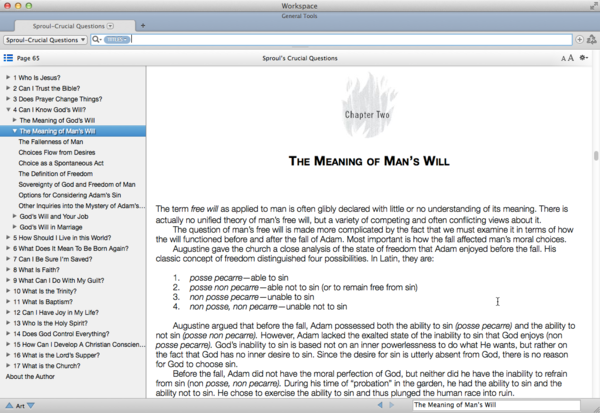Image resolution: width=600 pixels, height=413 pixels.
Task: Add a new tab with plus button
Action: pos(142,25)
